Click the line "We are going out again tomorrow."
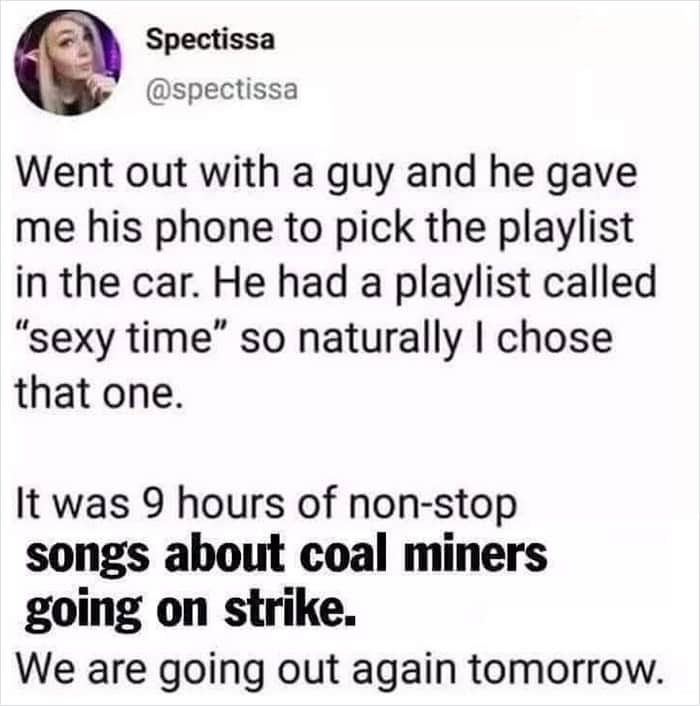 pyautogui.click(x=340, y=662)
